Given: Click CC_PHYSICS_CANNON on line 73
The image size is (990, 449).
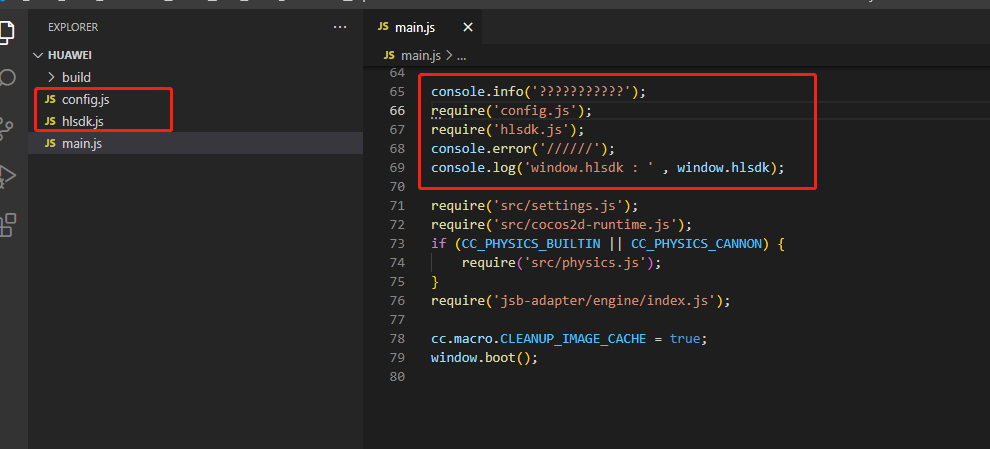Looking at the screenshot, I should pos(696,243).
